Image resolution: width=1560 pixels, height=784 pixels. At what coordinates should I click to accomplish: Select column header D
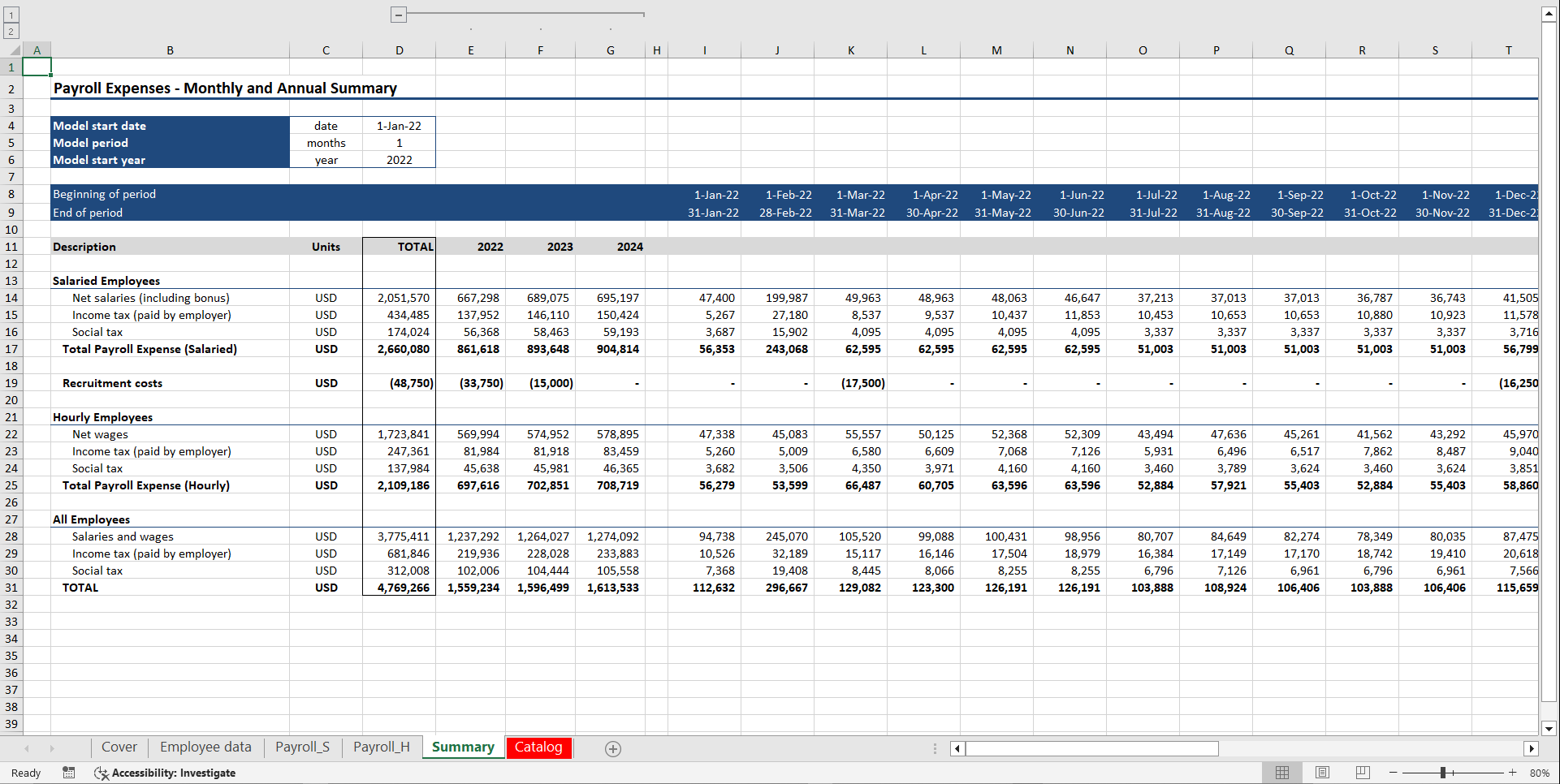[x=400, y=50]
